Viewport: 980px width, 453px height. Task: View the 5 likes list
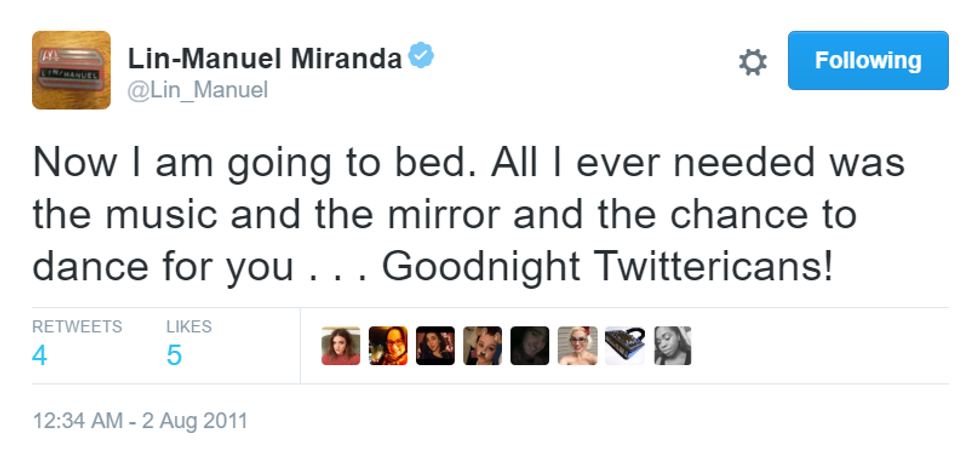[174, 356]
